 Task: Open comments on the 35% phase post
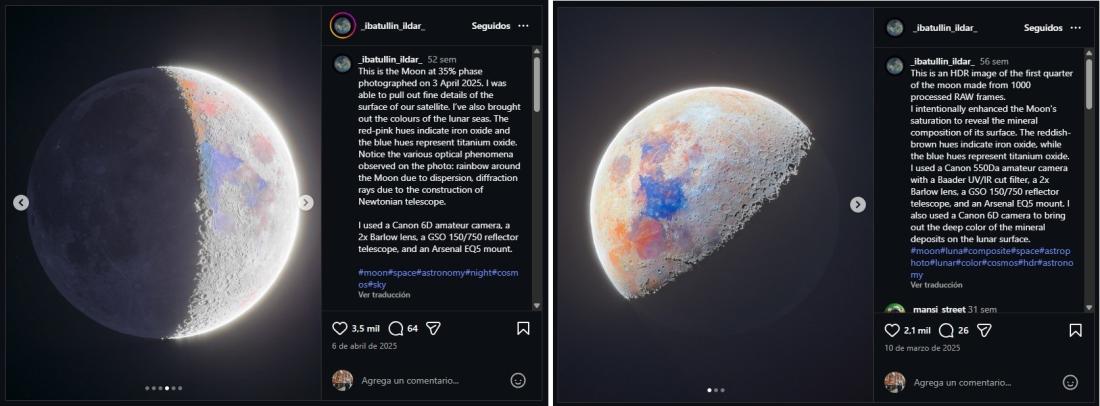point(396,328)
